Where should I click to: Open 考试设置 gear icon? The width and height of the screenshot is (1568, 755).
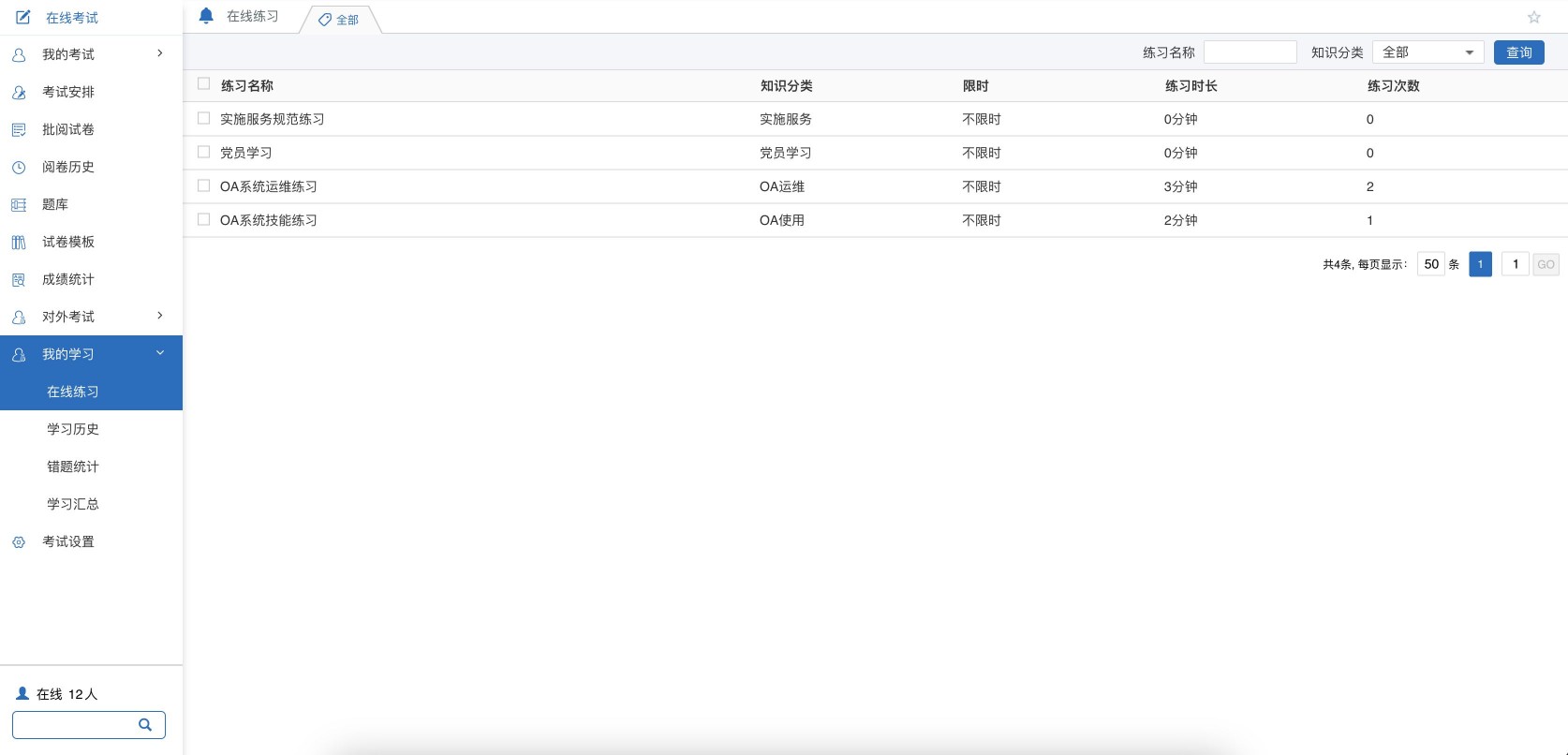19,541
